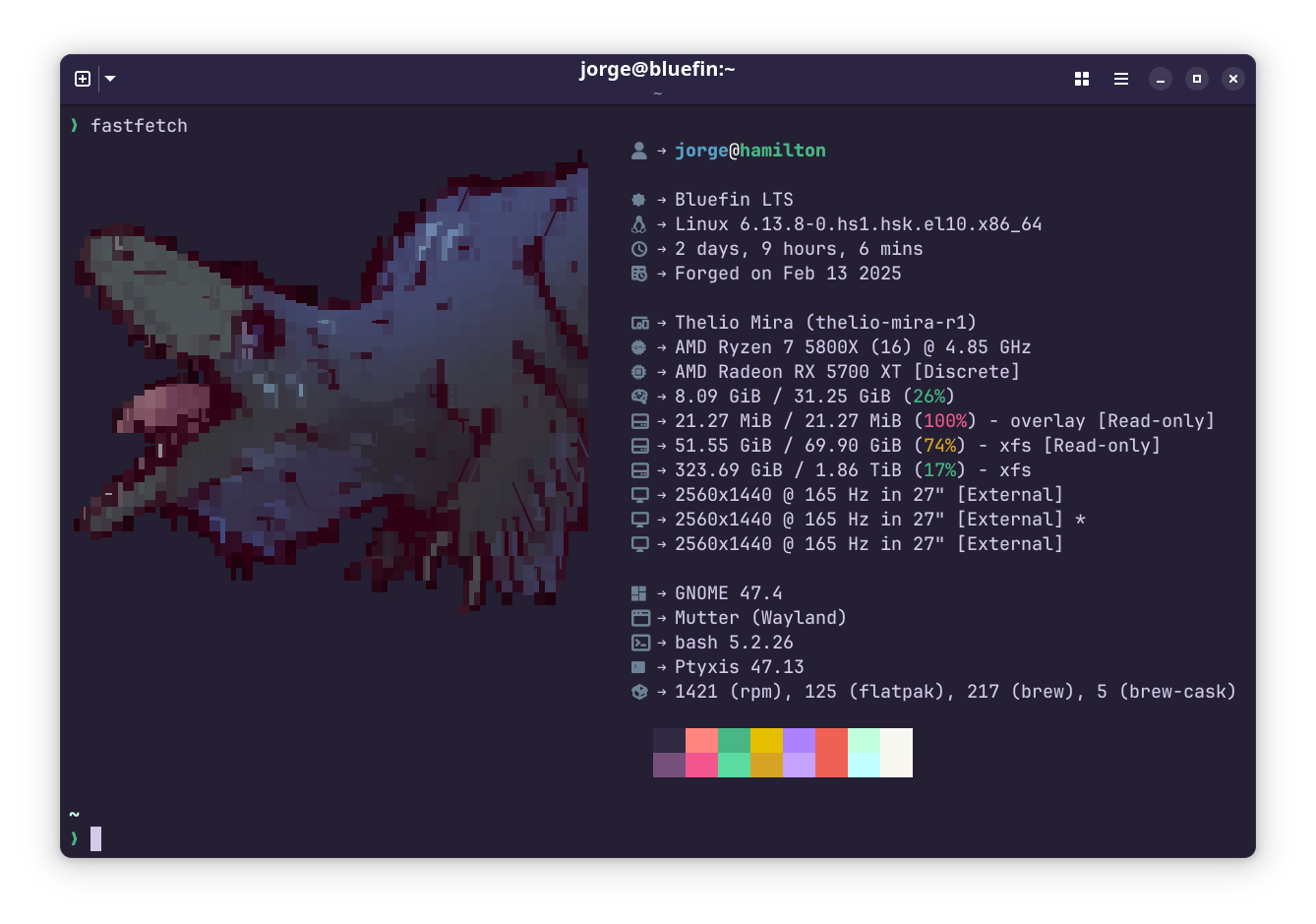Open the Ptyxis hamburger menu
The width and height of the screenshot is (1316, 924).
coord(1121,79)
